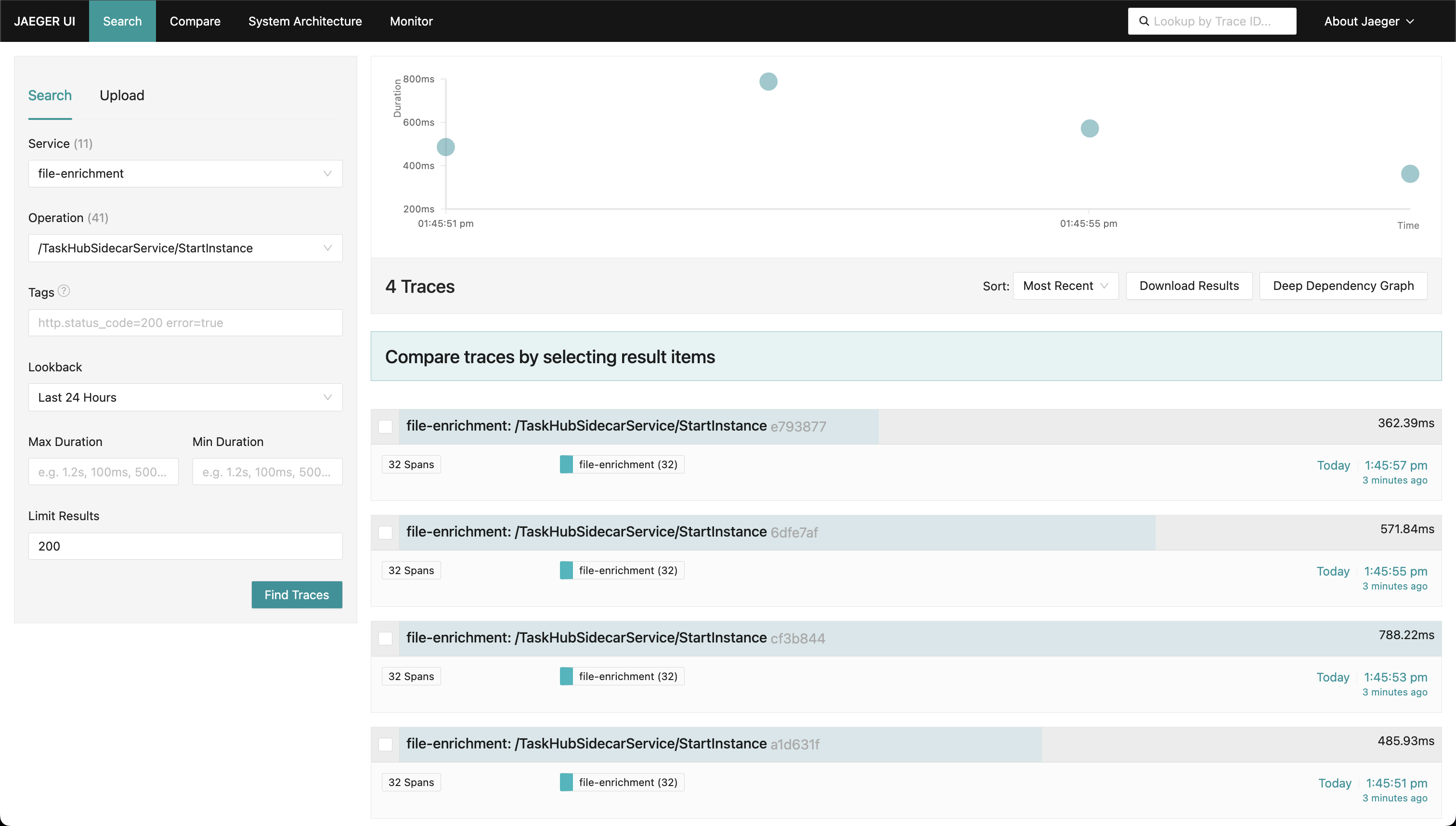Click the teal color swatch in trace e793877

click(x=566, y=465)
